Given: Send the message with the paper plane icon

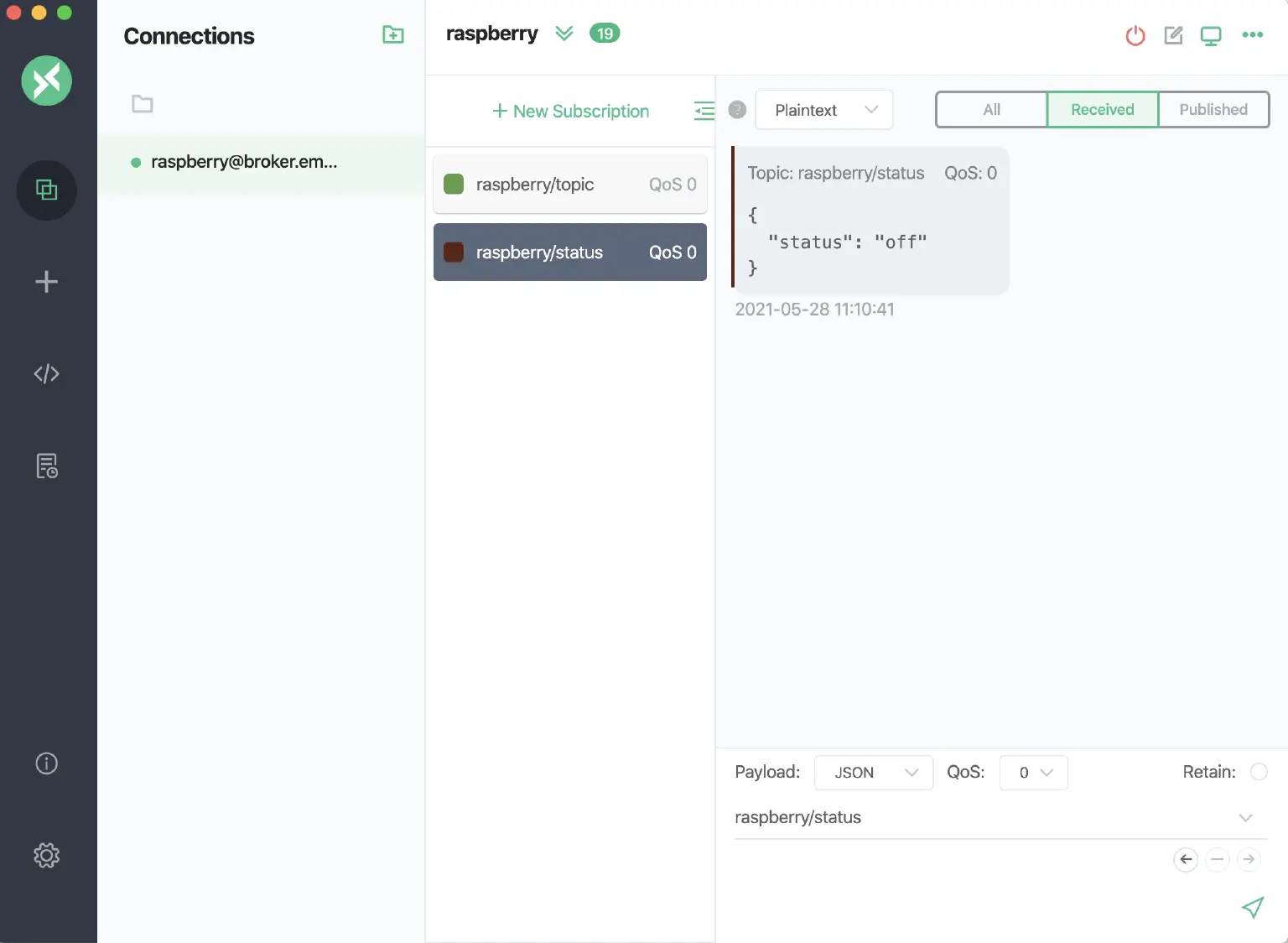Looking at the screenshot, I should (x=1252, y=908).
